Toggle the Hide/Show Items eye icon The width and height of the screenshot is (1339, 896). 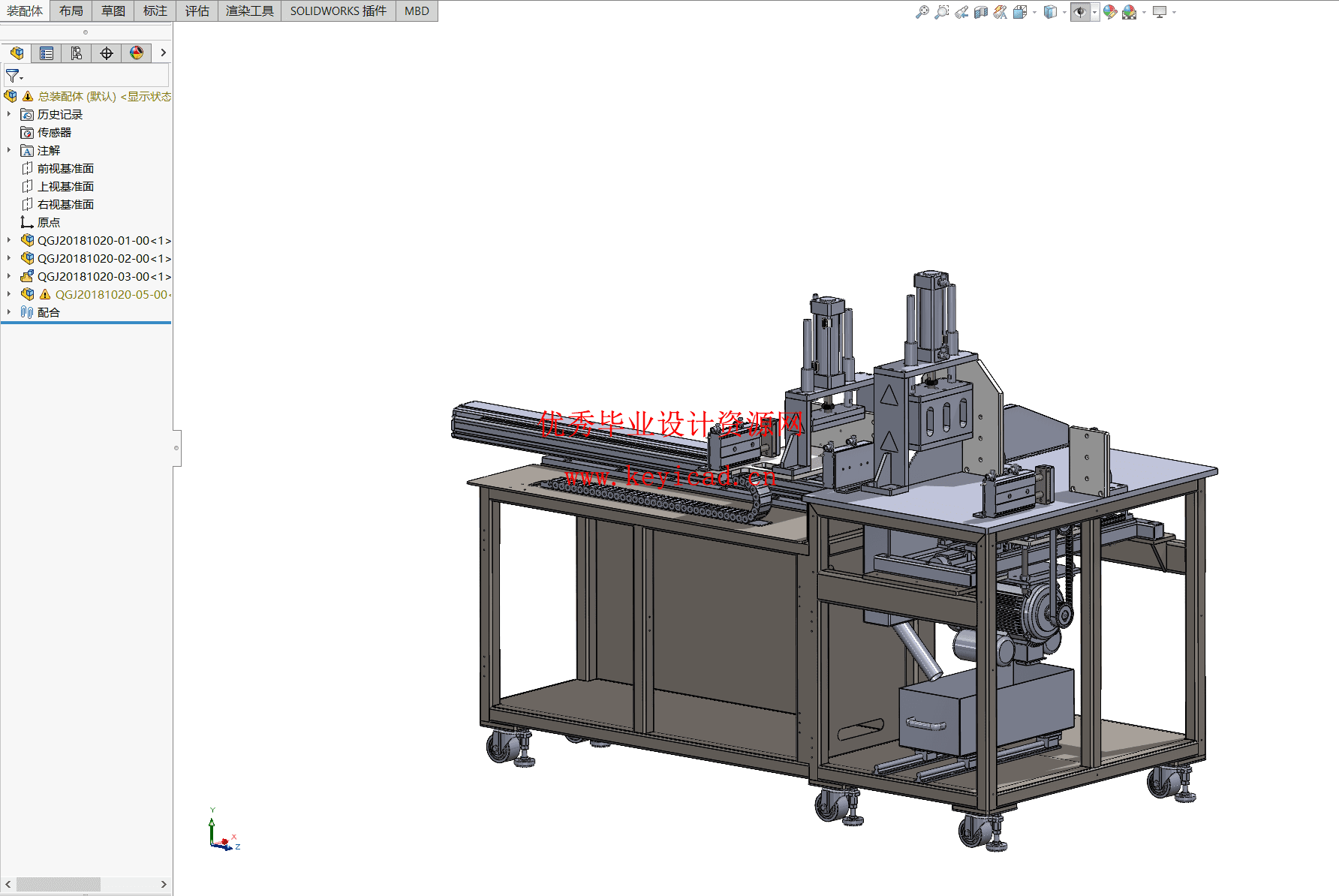(1080, 12)
